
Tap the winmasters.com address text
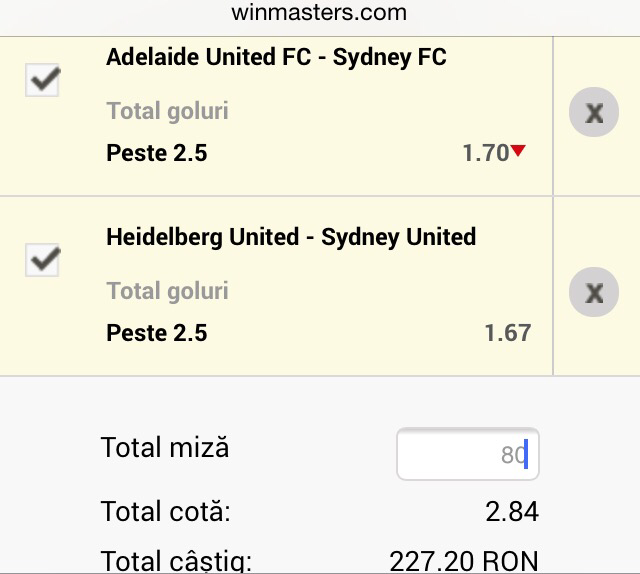pos(319,13)
